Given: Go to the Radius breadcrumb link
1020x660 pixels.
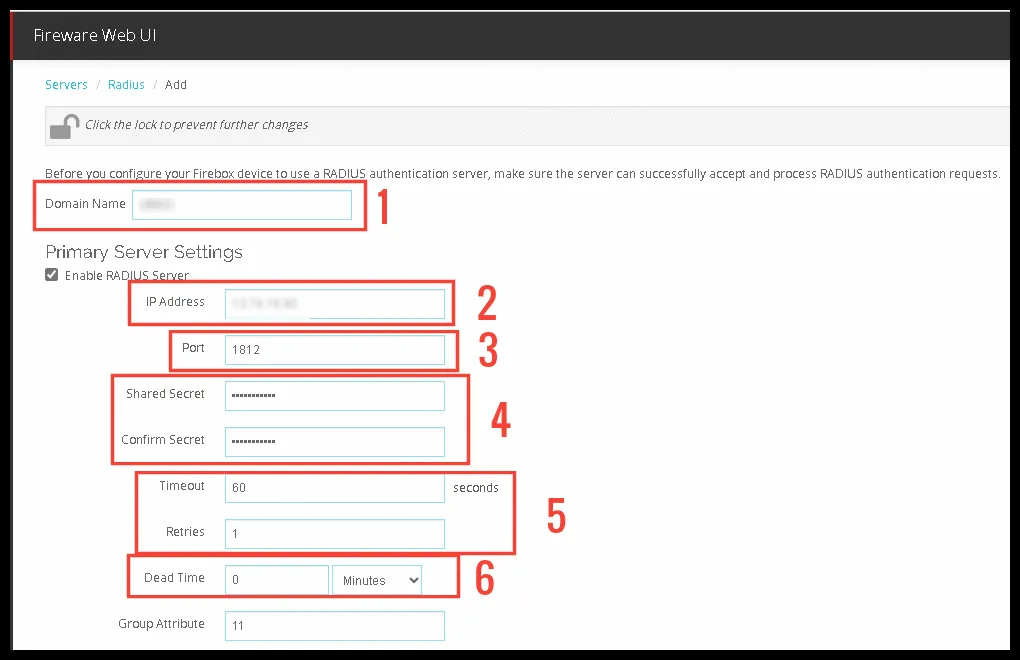Looking at the screenshot, I should [x=126, y=85].
